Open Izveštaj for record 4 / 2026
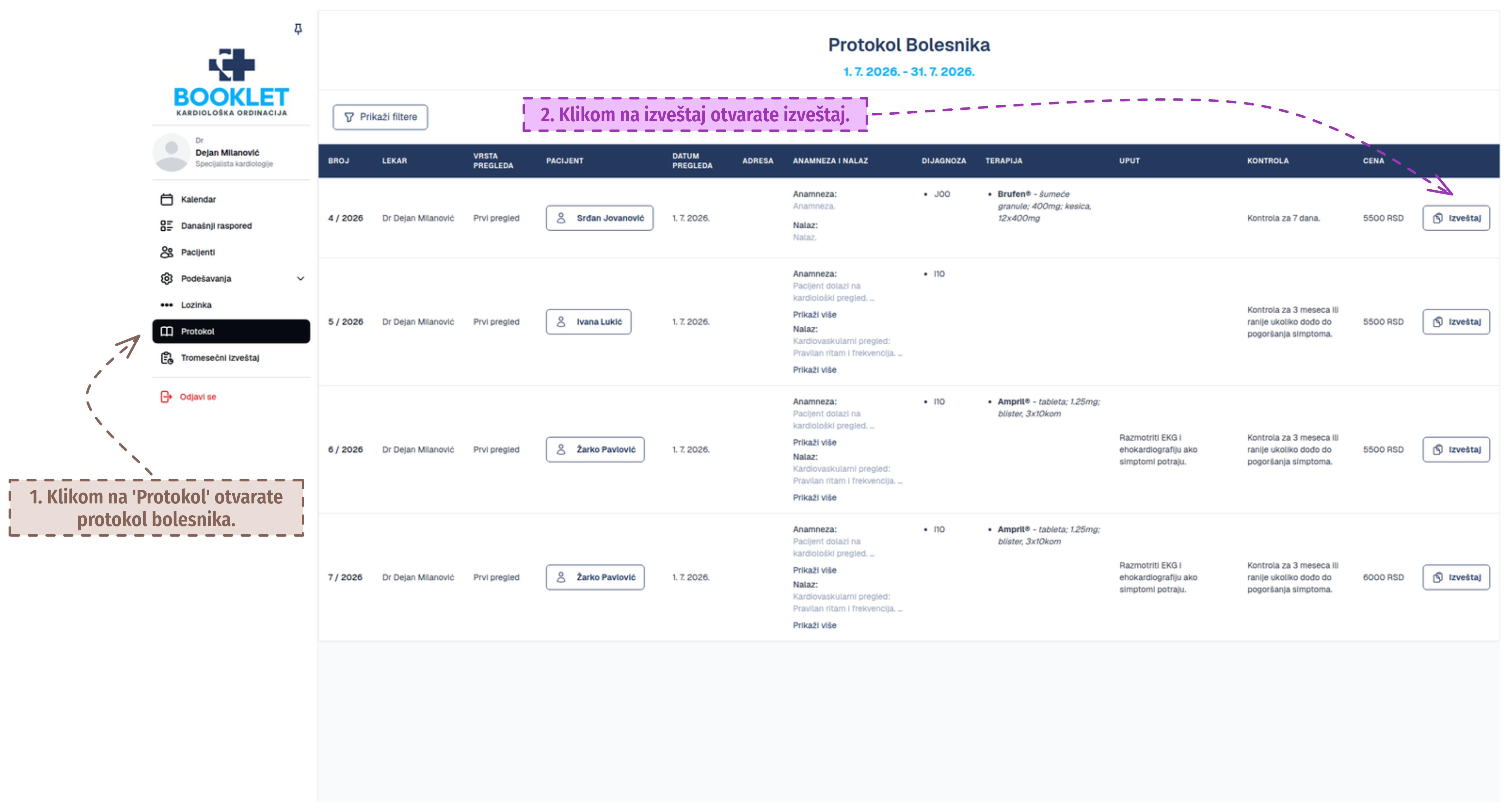Image resolution: width=1510 pixels, height=812 pixels. 1456,218
